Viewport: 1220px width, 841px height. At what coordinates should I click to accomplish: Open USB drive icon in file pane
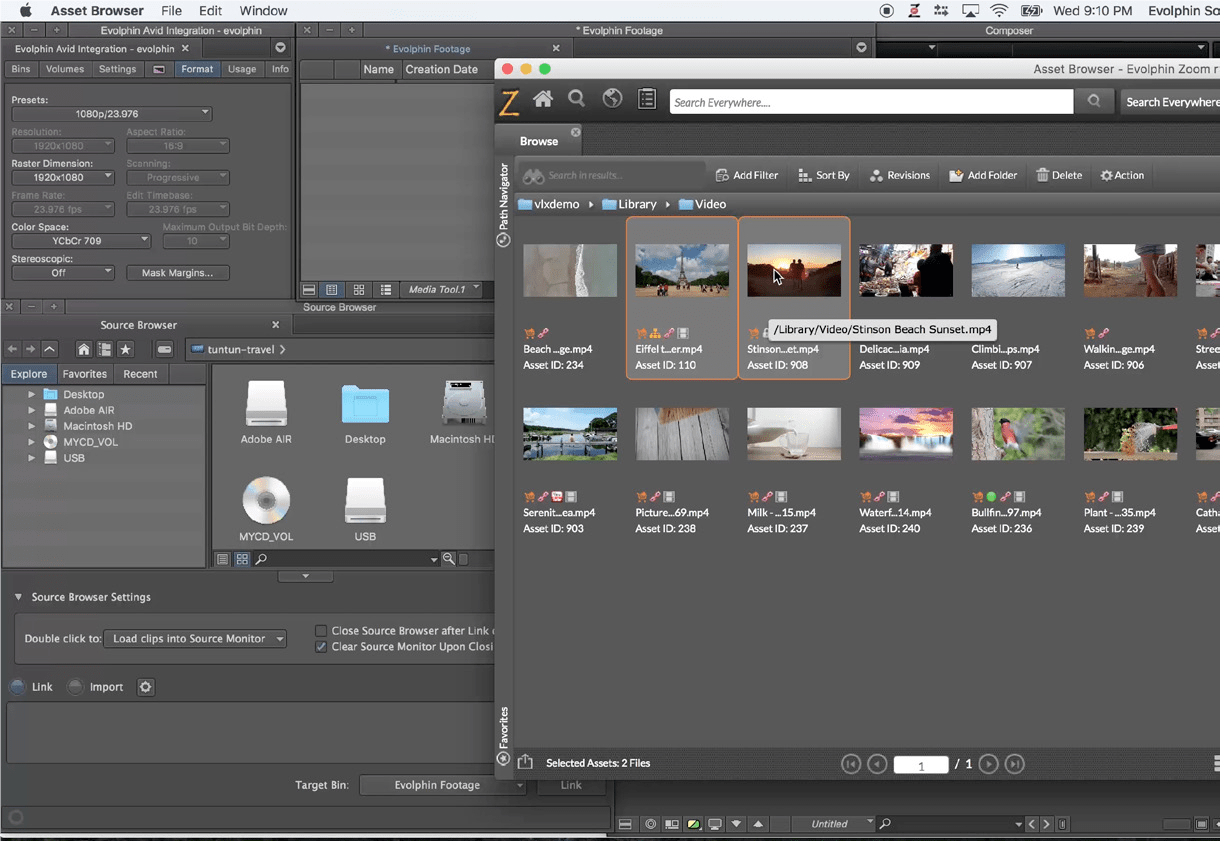[365, 500]
